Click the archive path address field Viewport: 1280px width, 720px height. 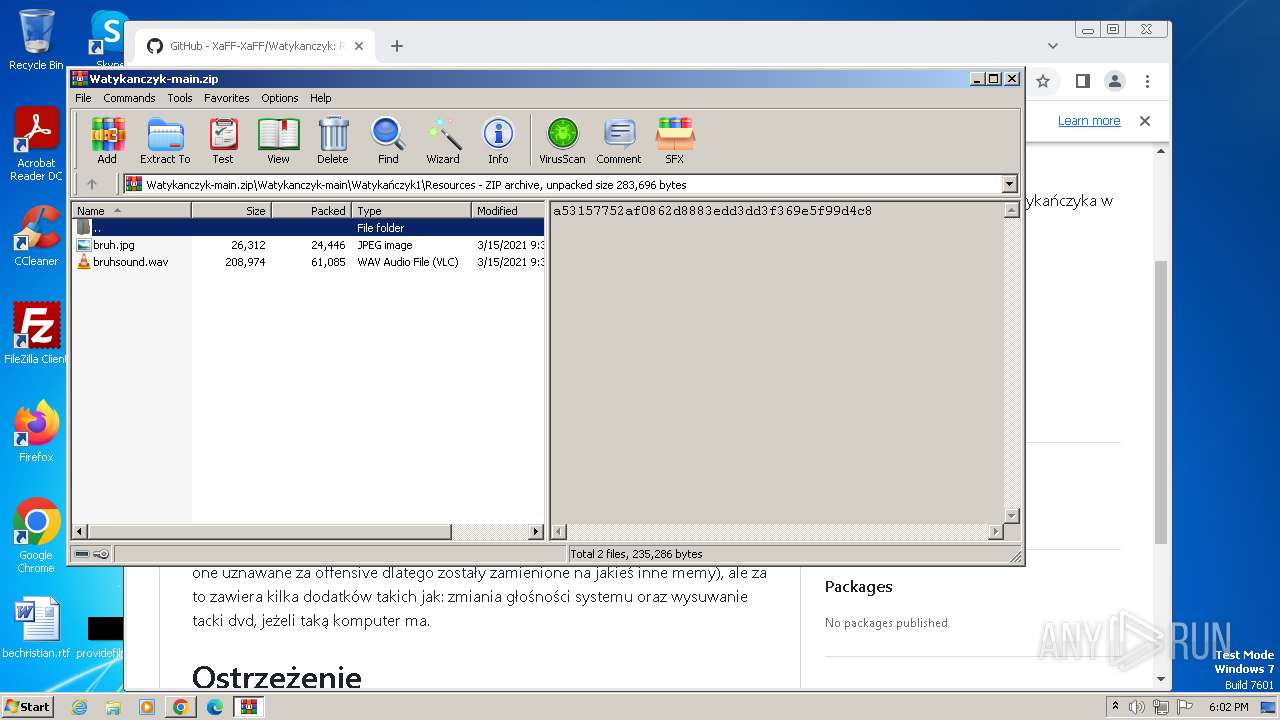(570, 184)
